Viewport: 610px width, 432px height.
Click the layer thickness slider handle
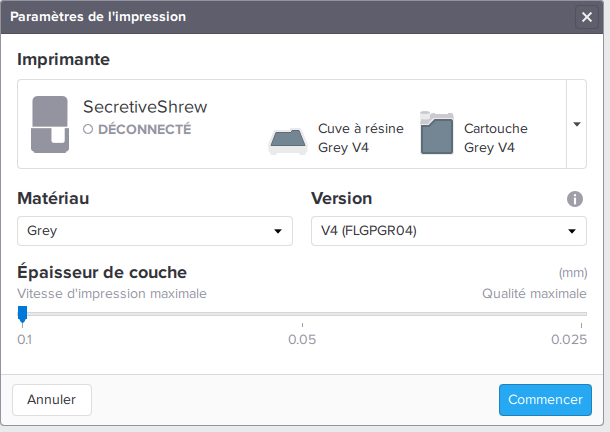pos(22,315)
